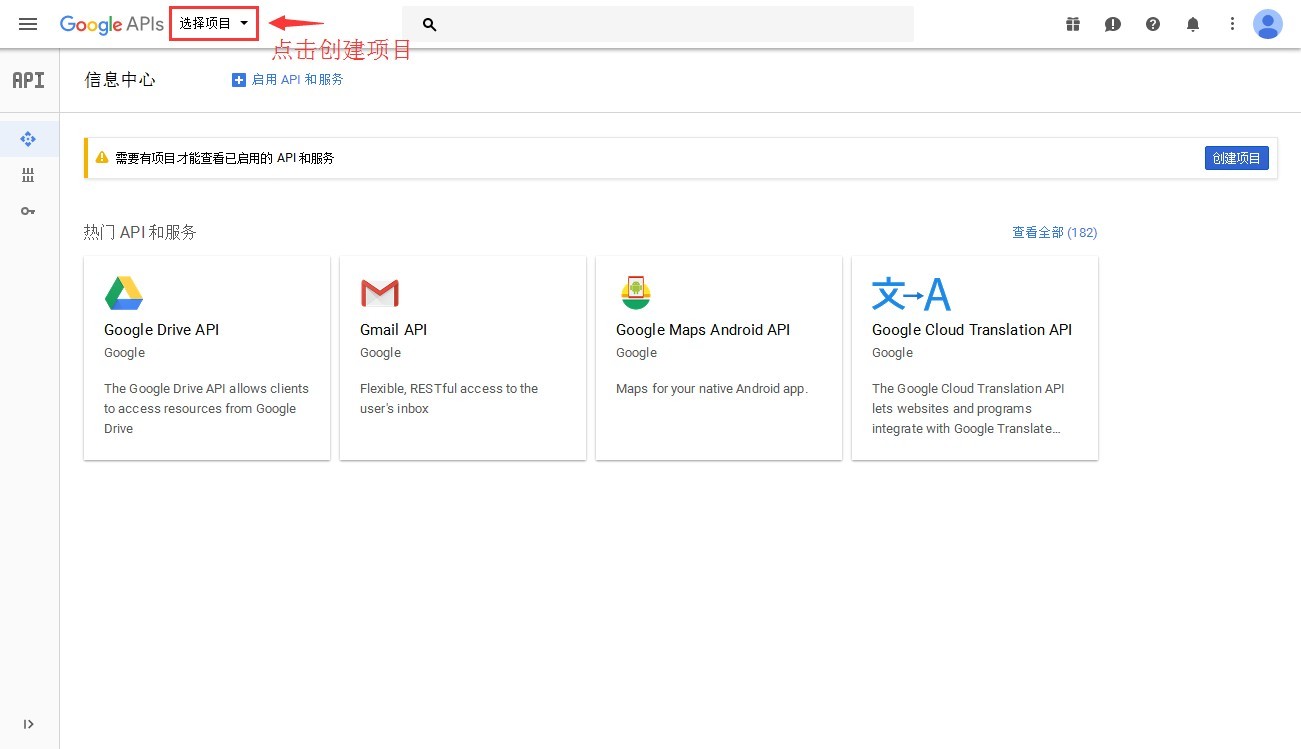Click the search magnifier icon

[x=430, y=24]
